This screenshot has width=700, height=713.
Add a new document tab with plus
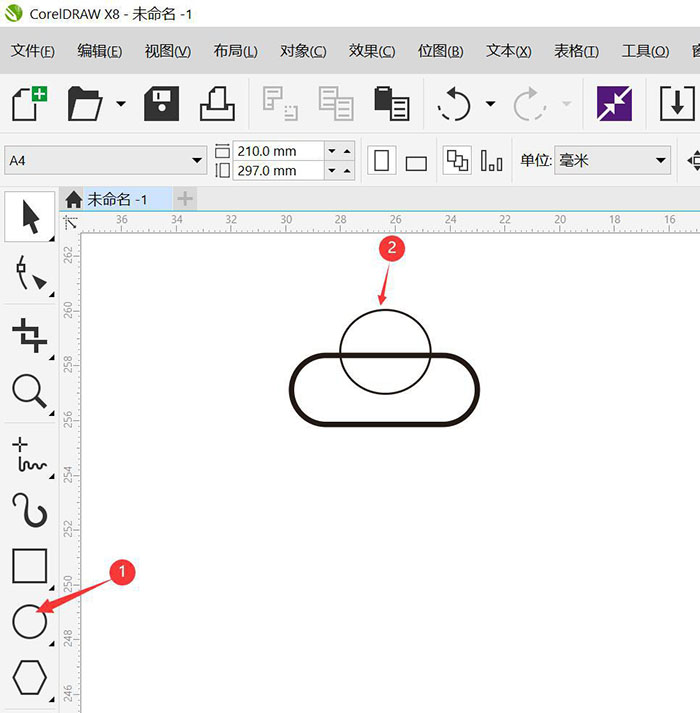coord(185,199)
